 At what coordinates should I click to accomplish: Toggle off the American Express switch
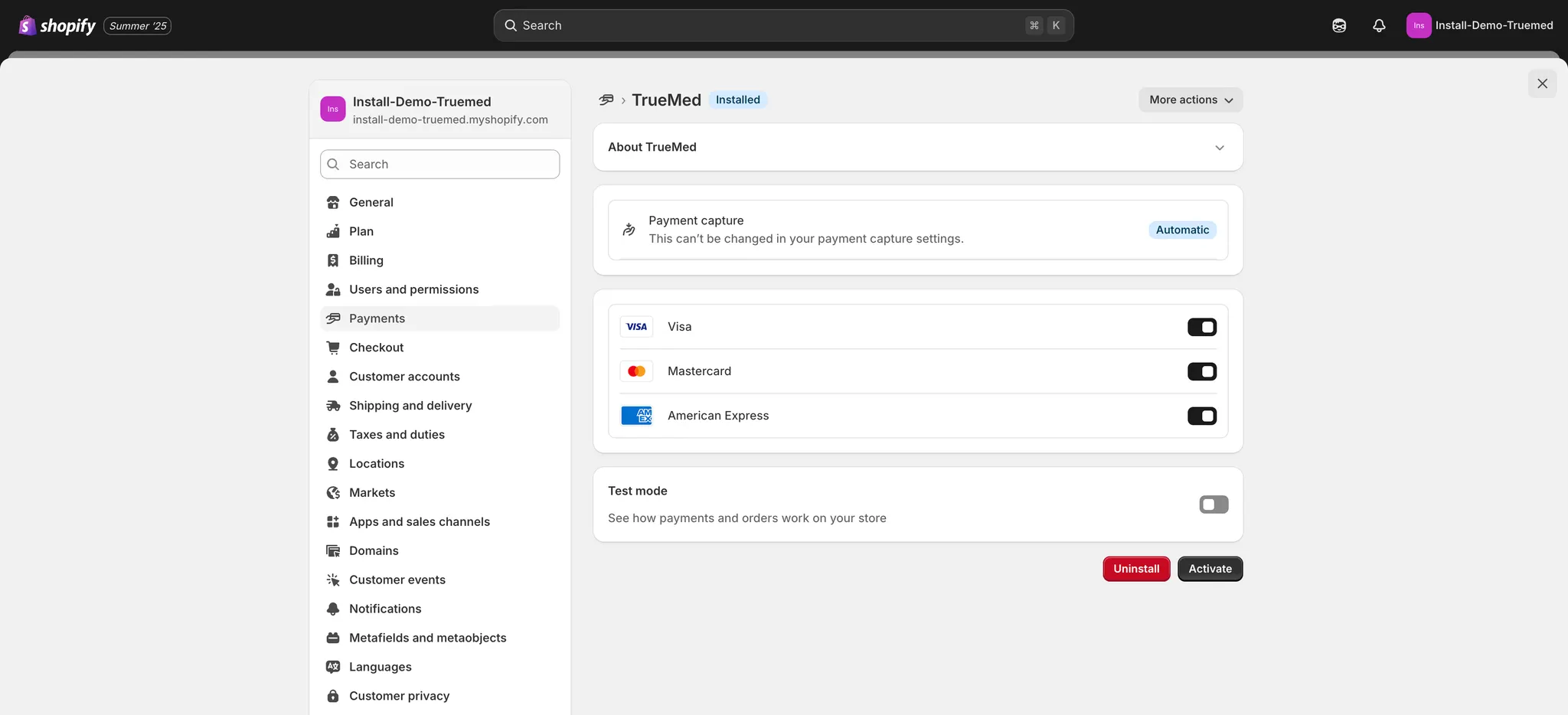1201,416
